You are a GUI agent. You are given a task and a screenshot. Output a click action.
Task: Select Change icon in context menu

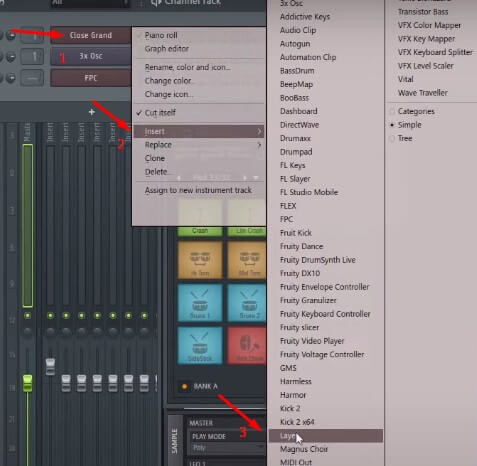169,94
